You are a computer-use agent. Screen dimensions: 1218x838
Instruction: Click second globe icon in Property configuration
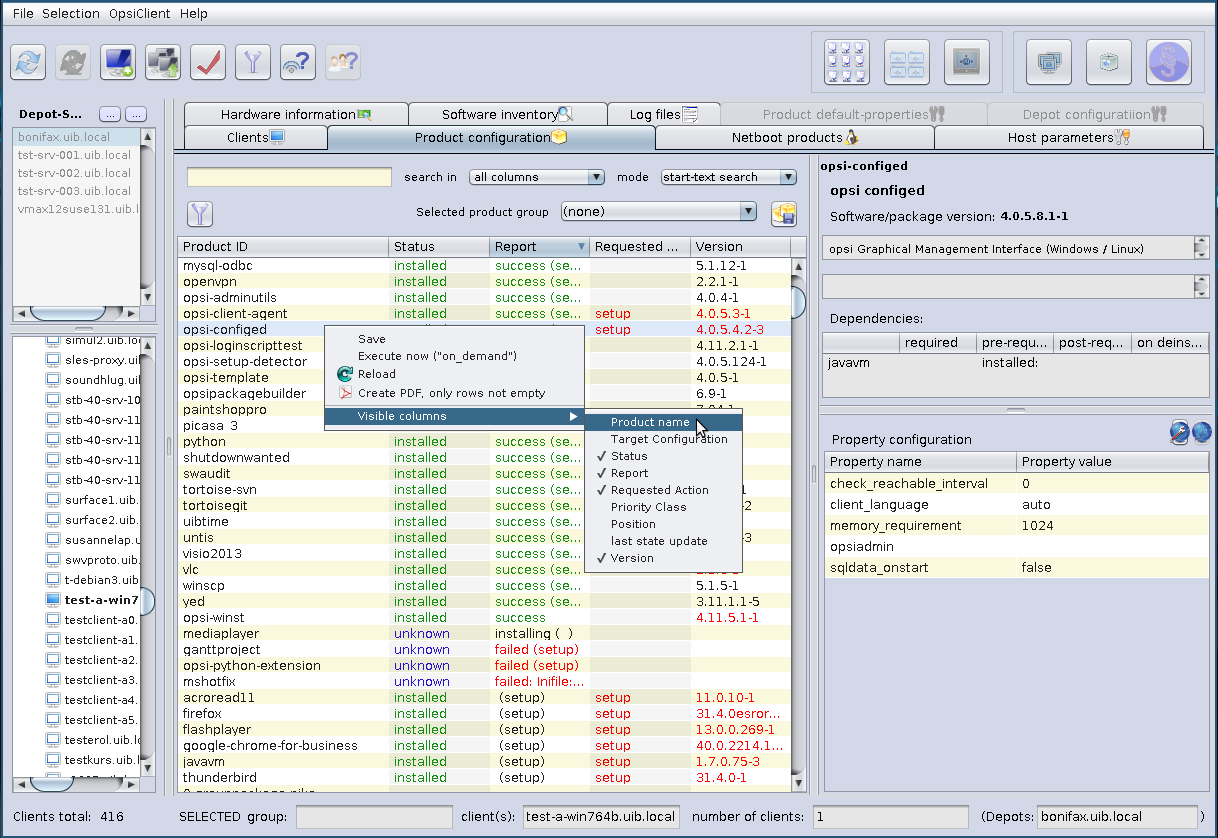[x=1202, y=432]
